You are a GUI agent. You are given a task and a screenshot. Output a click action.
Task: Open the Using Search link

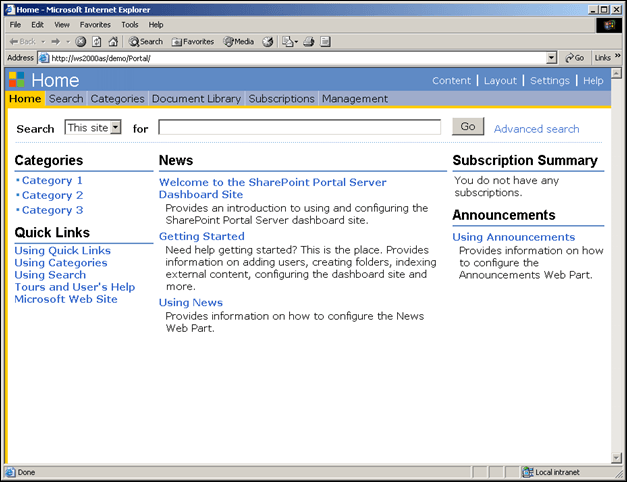(50, 275)
